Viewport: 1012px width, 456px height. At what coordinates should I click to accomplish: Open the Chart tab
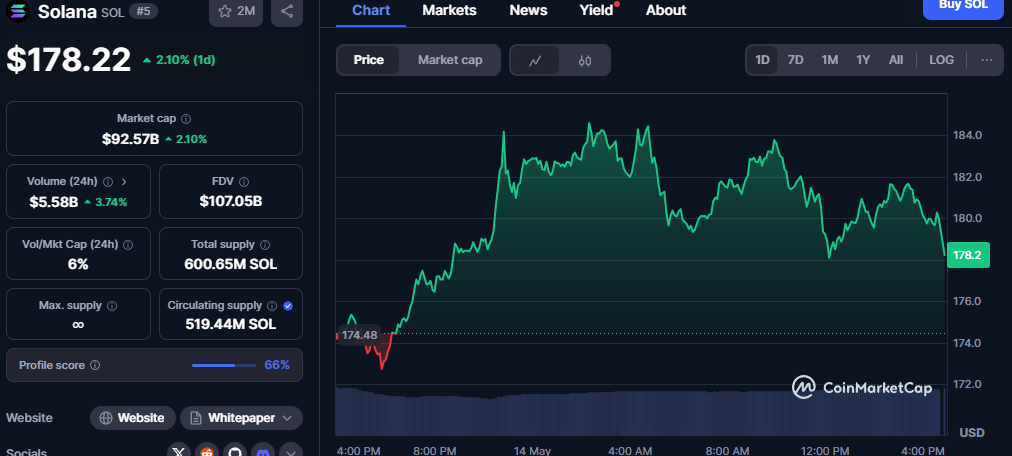[371, 10]
